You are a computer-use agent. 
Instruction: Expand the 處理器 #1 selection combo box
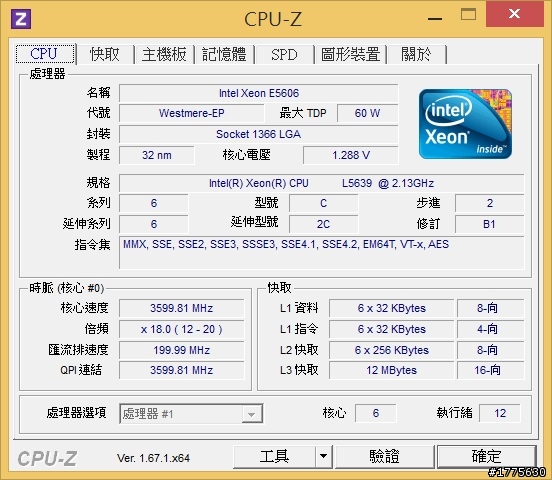click(x=191, y=414)
